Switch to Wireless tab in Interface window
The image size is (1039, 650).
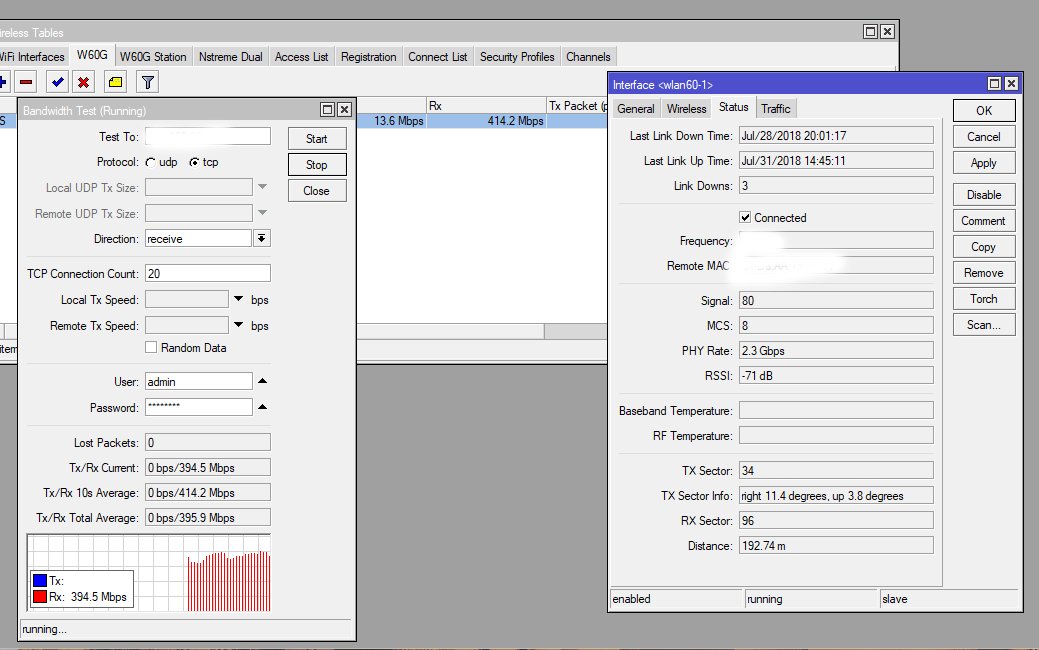tap(686, 109)
